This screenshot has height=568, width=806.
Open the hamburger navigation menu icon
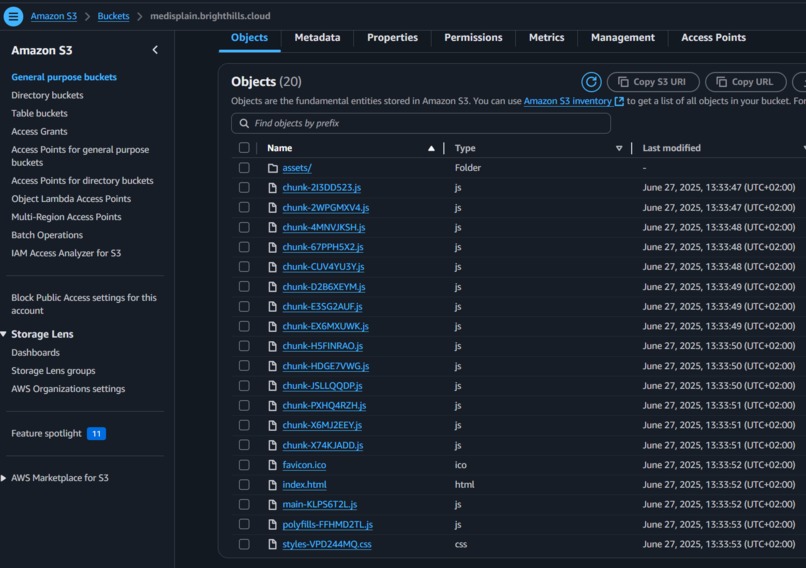pyautogui.click(x=13, y=16)
